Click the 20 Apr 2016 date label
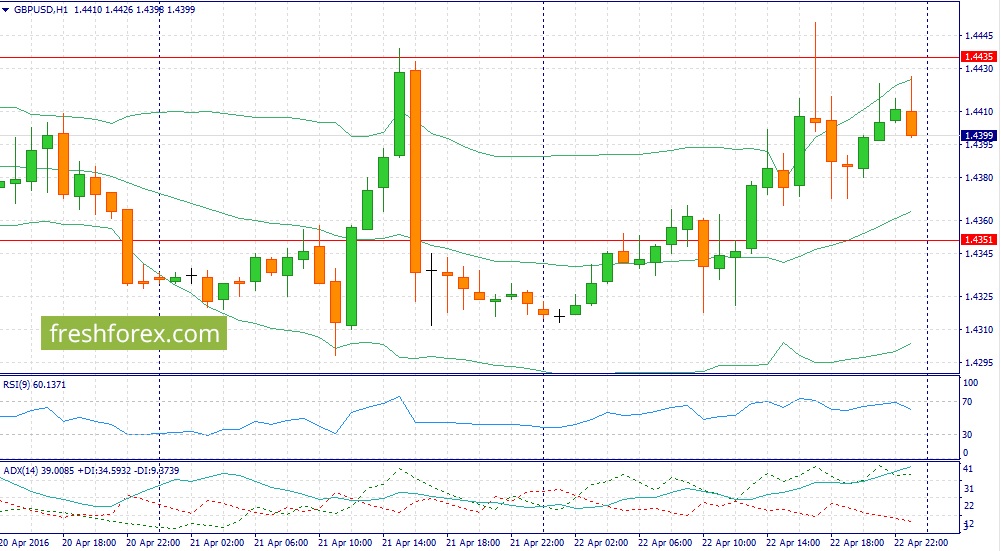This screenshot has width=1001, height=551. tap(24, 542)
